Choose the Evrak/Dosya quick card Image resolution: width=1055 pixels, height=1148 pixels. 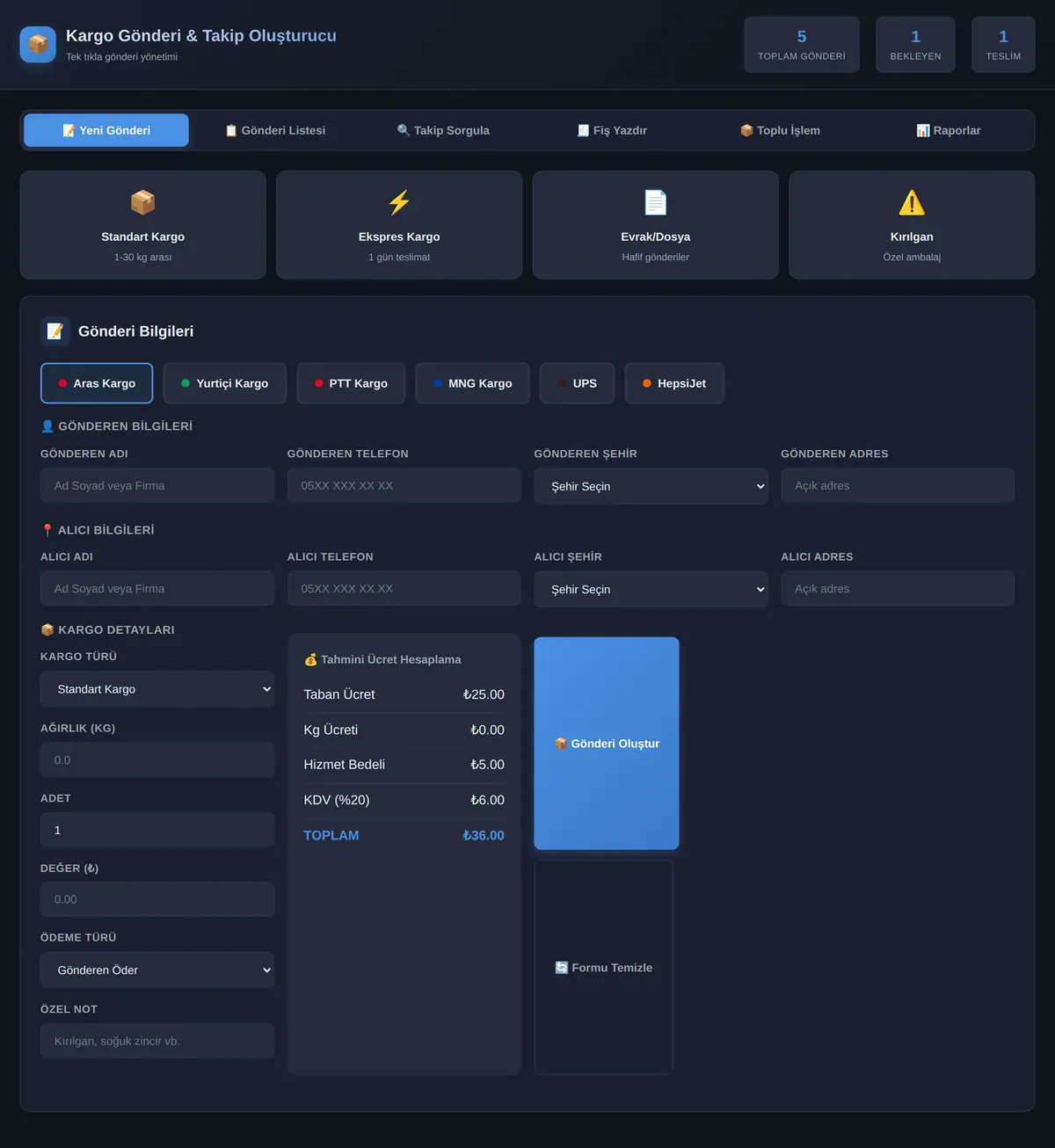pos(656,225)
